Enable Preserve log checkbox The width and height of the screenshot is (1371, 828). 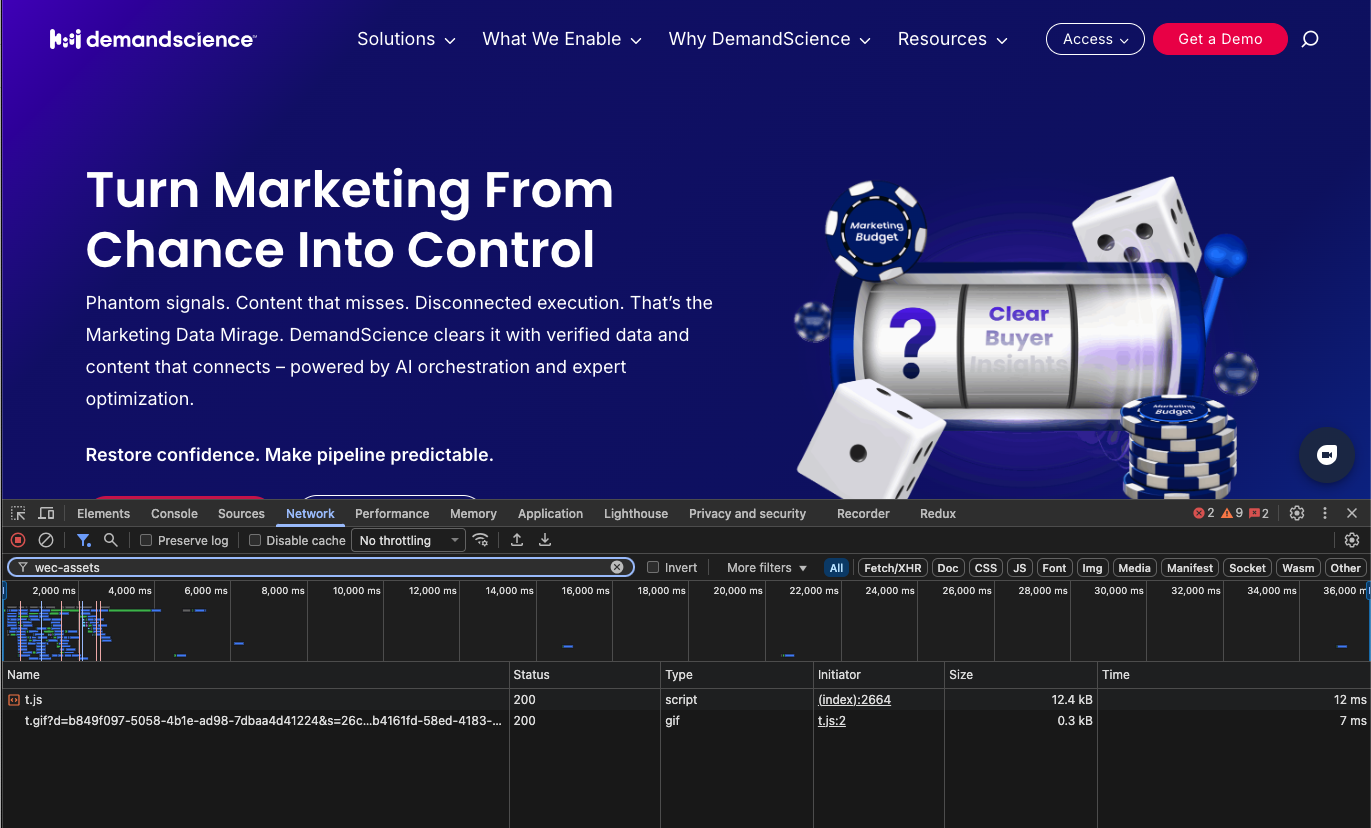pyautogui.click(x=146, y=540)
